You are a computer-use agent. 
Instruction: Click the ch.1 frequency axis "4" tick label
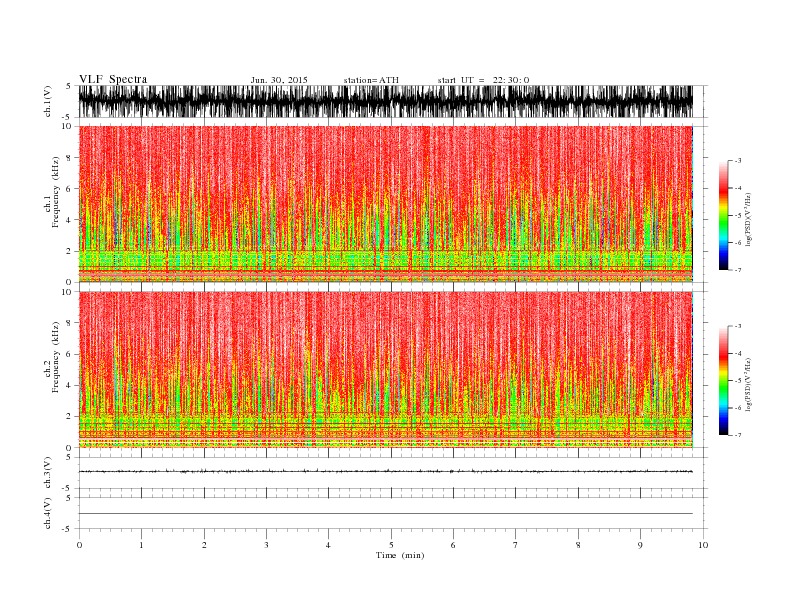click(69, 220)
